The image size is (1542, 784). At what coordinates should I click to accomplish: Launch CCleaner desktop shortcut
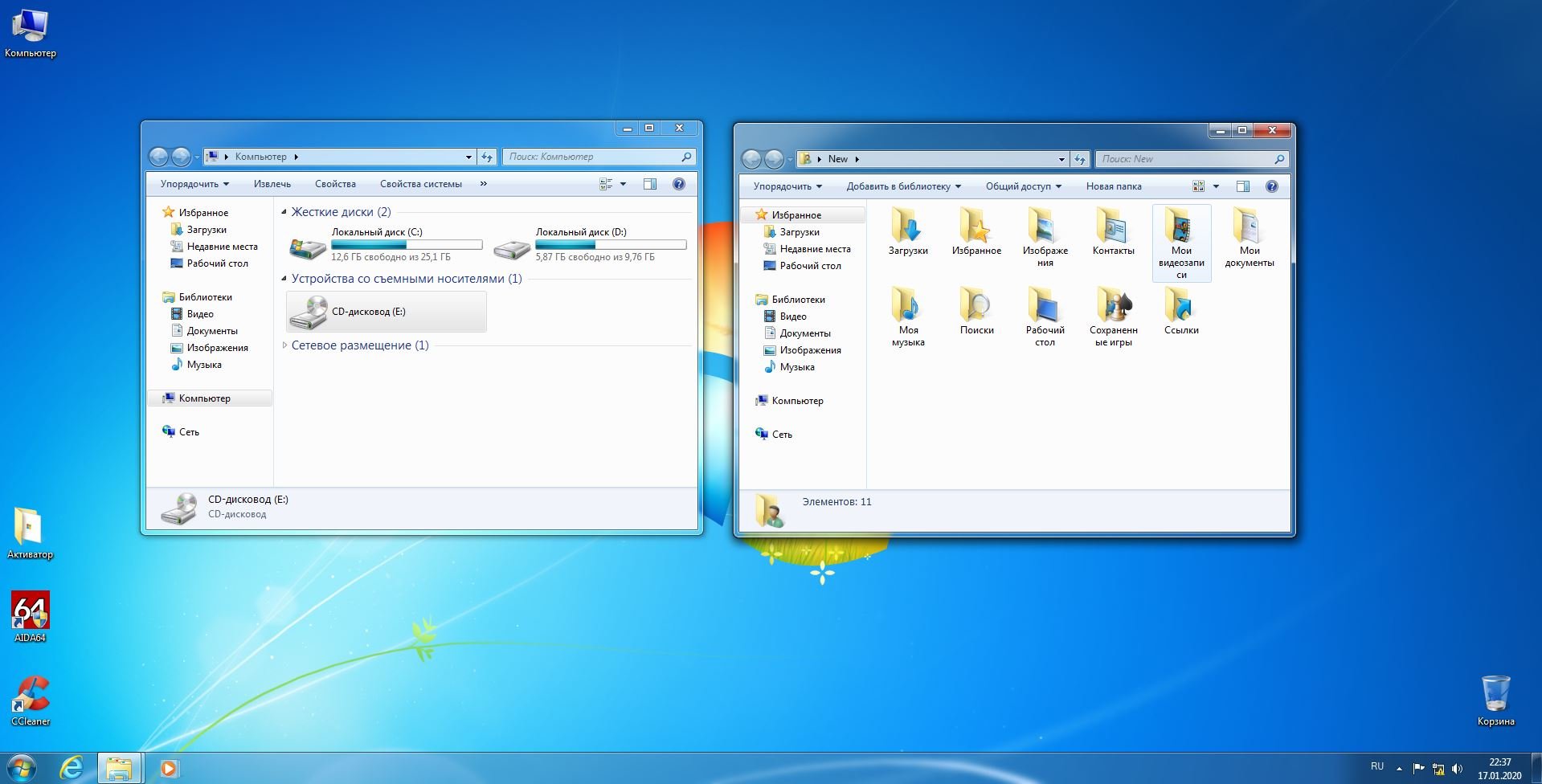click(30, 700)
